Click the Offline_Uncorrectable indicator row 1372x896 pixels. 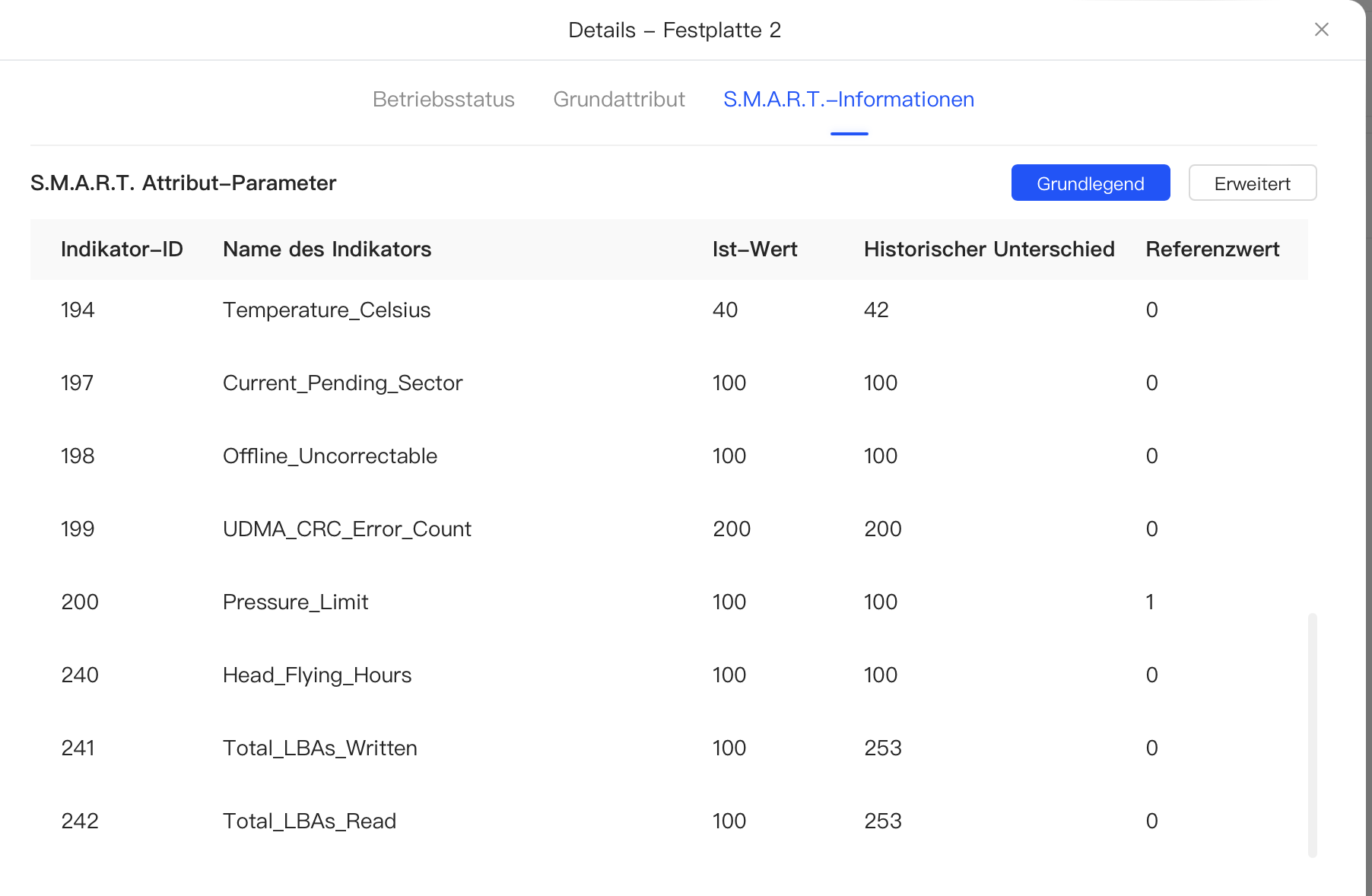330,456
